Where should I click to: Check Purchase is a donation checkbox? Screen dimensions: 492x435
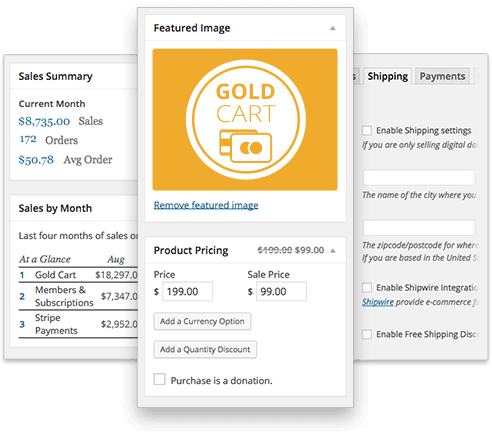click(159, 379)
